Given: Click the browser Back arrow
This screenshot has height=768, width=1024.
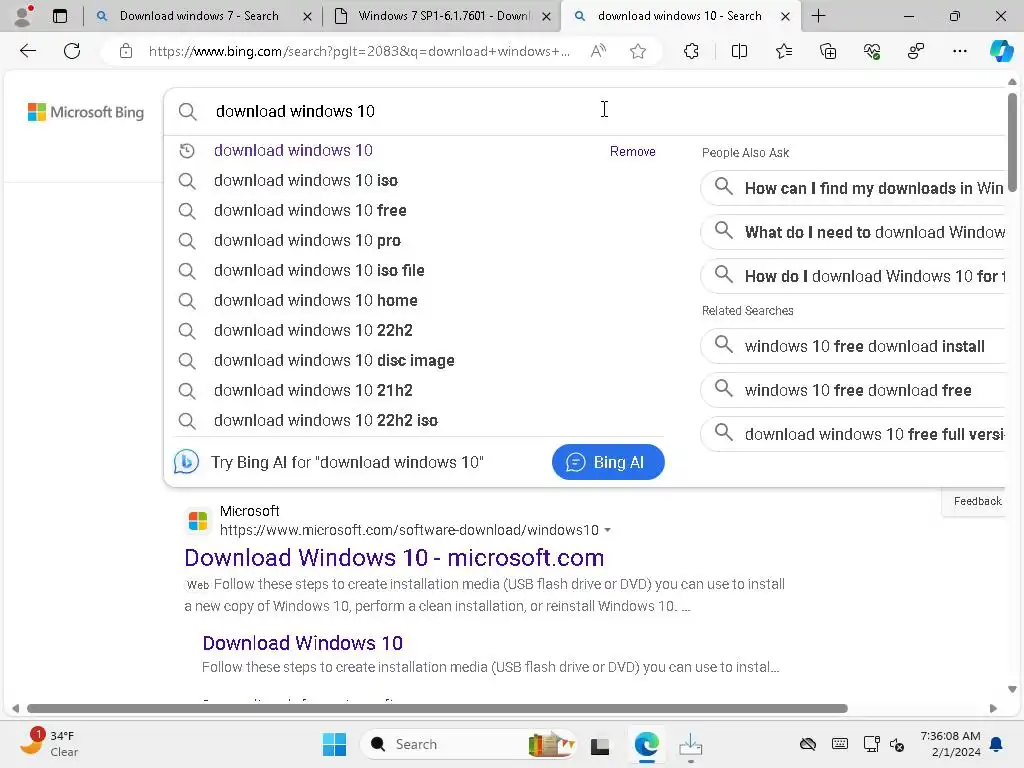Looking at the screenshot, I should coord(27,51).
